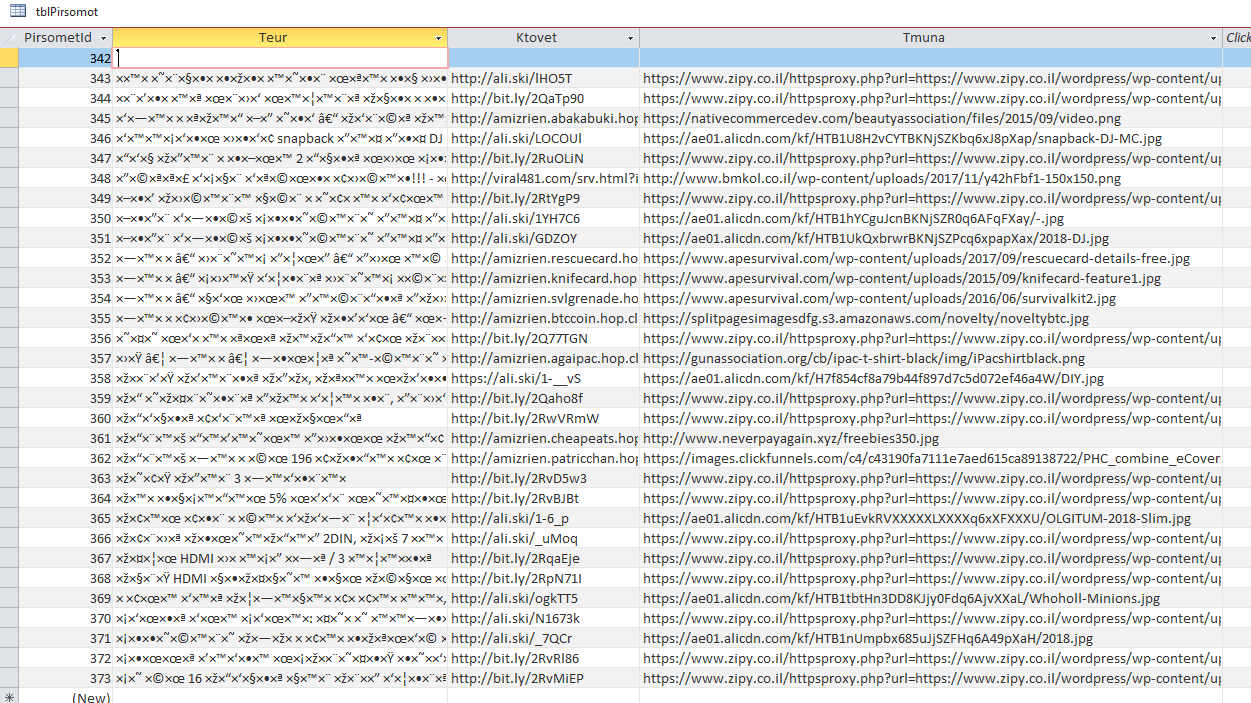Screen dimensions: 1251x703
Task: Click the Teur cell containing 'snapback' text
Action: pos(280,138)
